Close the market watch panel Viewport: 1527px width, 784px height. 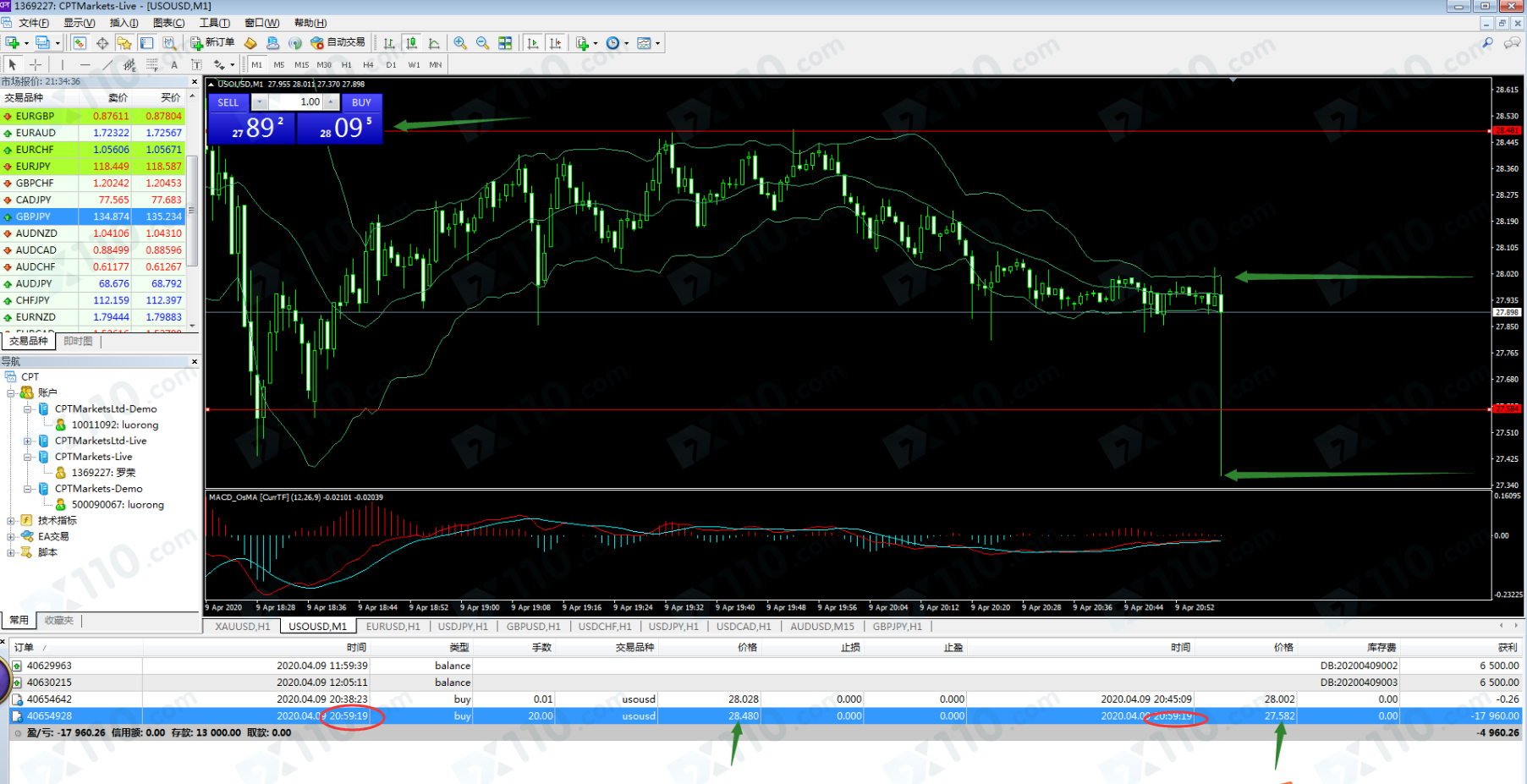click(195, 82)
